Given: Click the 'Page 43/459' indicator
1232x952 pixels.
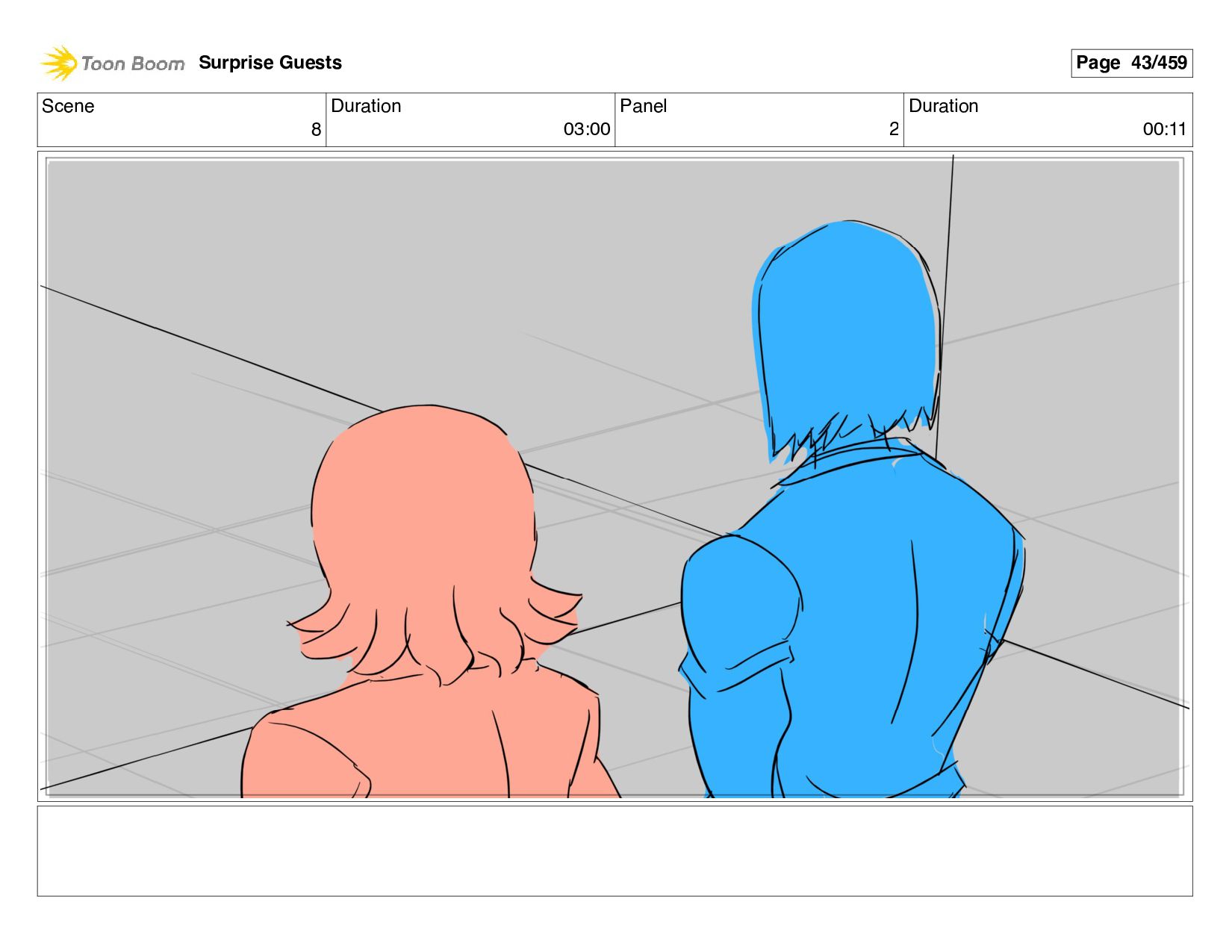Looking at the screenshot, I should pyautogui.click(x=1131, y=63).
